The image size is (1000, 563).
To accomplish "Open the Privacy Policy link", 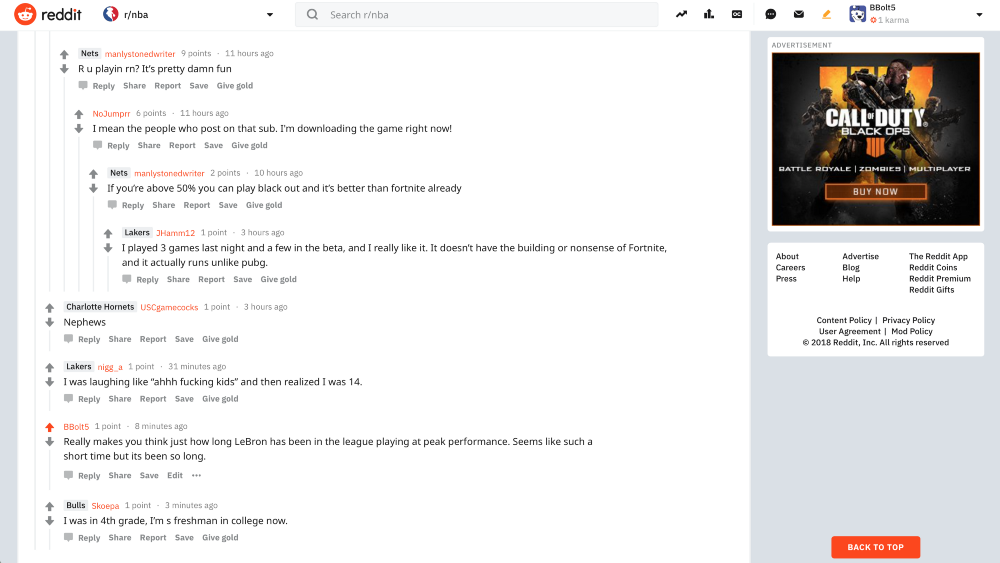I will point(908,320).
